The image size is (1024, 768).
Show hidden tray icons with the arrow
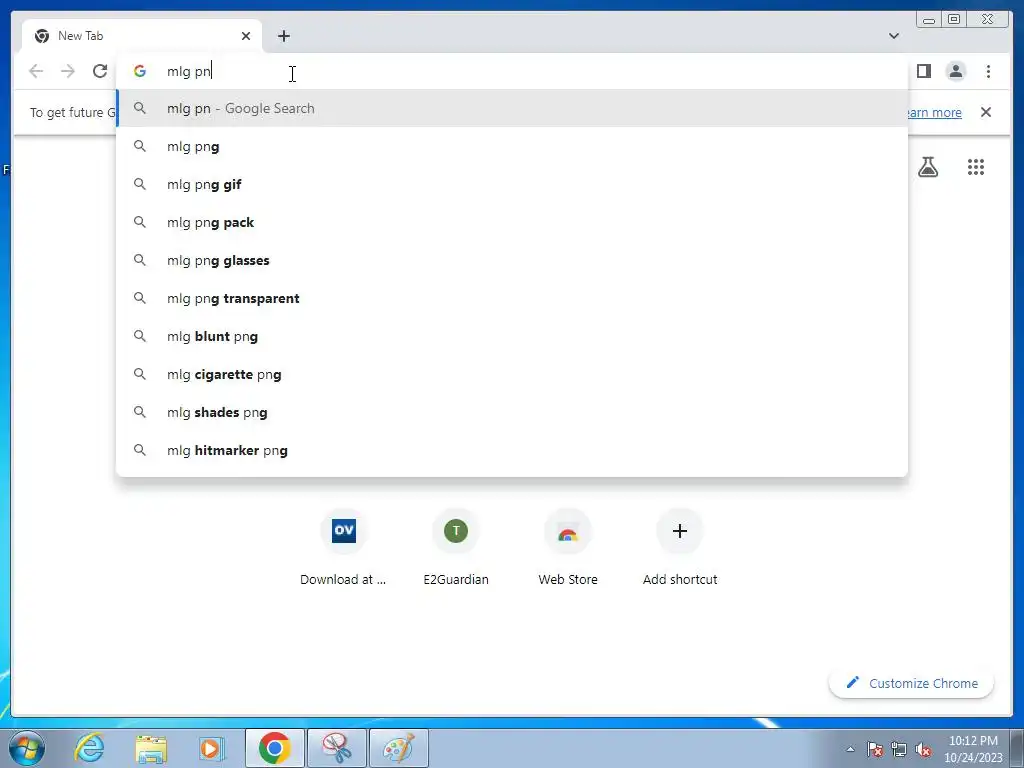[x=850, y=749]
